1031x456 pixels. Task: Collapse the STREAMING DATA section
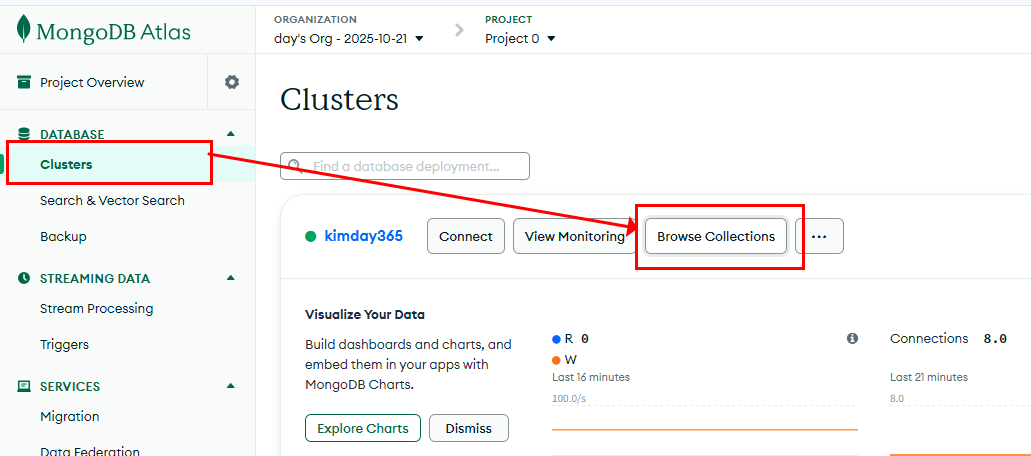pyautogui.click(x=230, y=278)
